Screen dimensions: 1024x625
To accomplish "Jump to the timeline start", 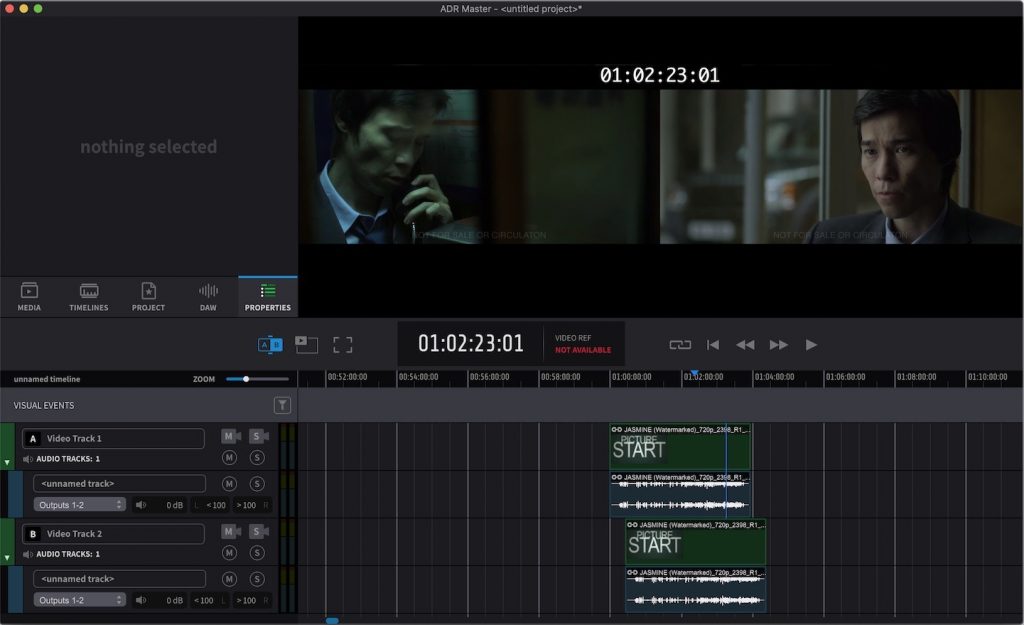I will click(712, 344).
